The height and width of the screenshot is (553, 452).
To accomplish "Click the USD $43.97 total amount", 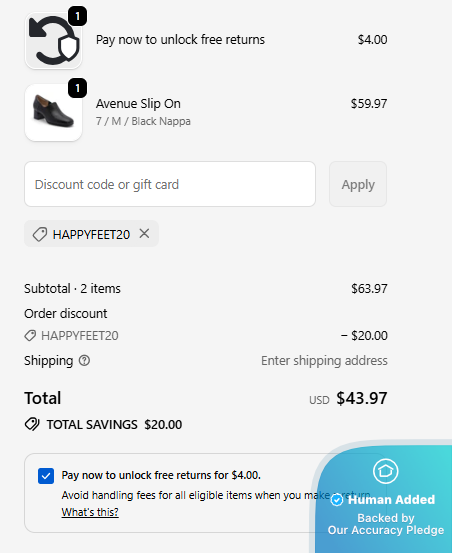I will pos(348,398).
